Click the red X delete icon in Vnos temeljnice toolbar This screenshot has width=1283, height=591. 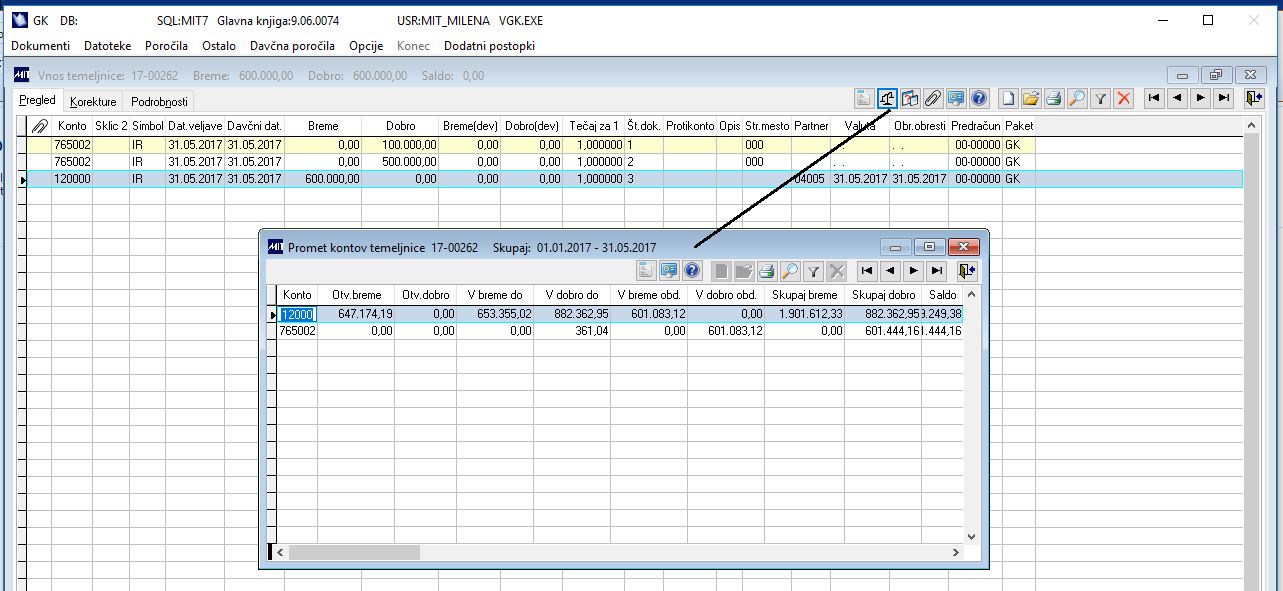[x=1124, y=98]
